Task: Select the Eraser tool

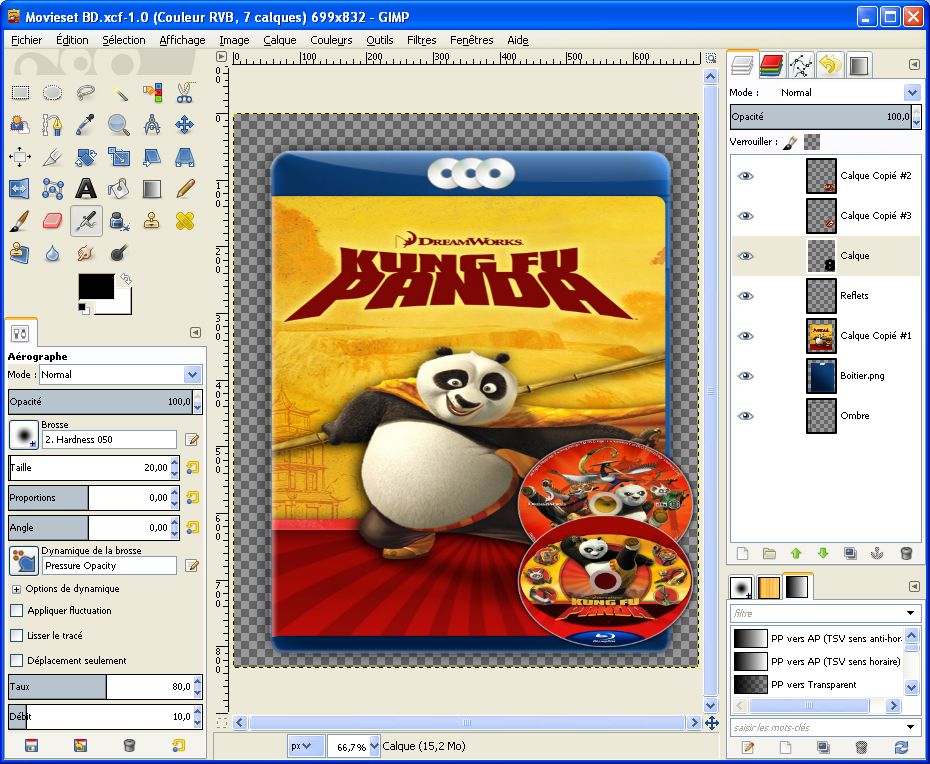Action: [x=53, y=221]
